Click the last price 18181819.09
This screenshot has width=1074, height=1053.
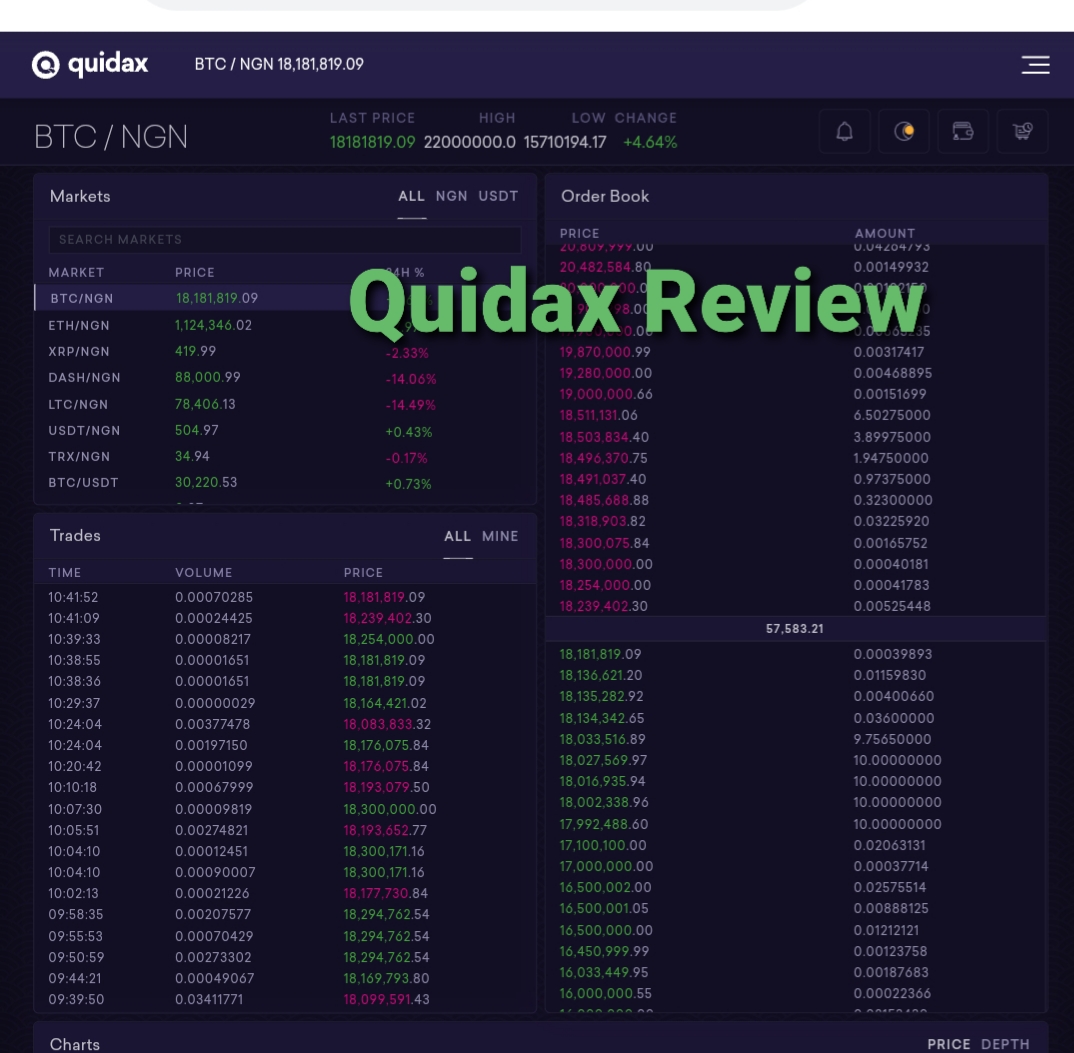pyautogui.click(x=373, y=143)
